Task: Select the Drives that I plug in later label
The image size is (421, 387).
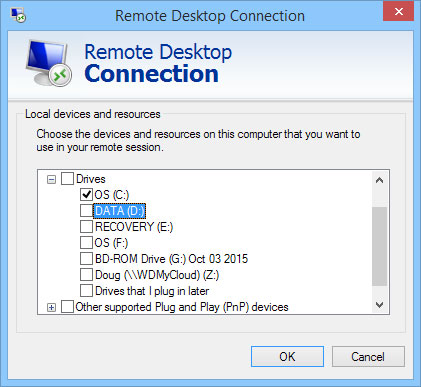Action: (152, 291)
